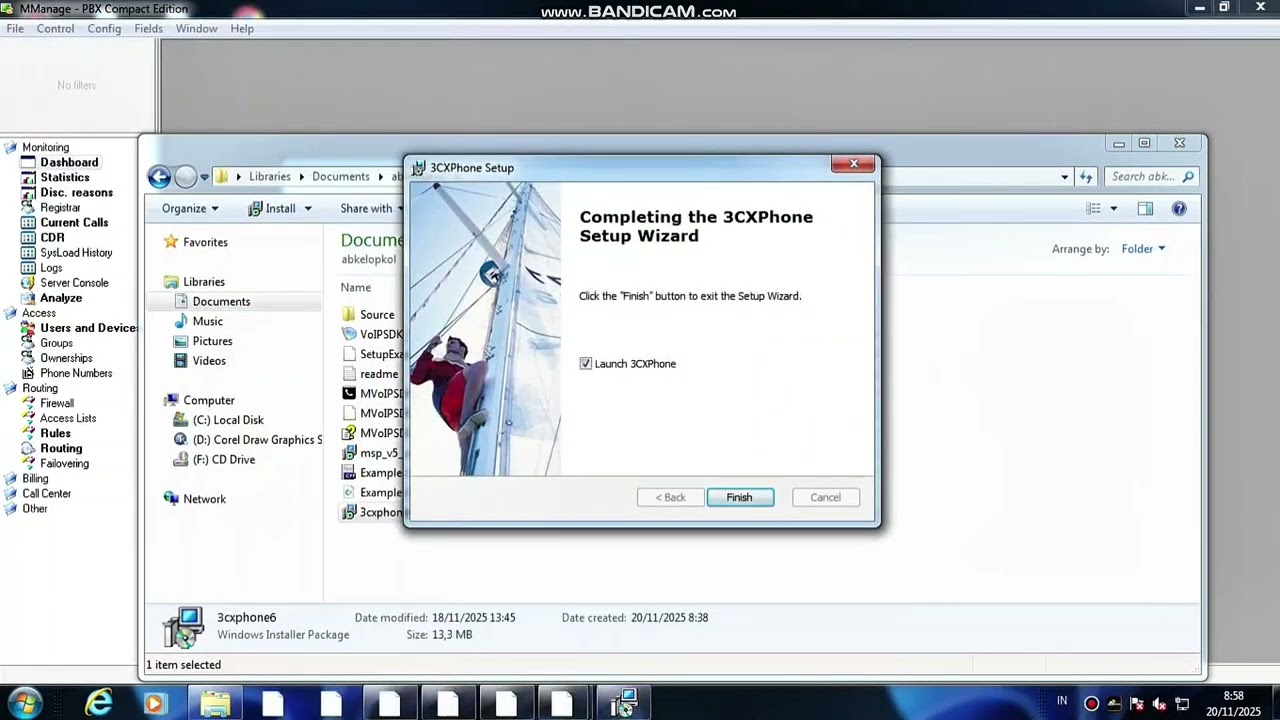Click the Favorites star icon
Screen dimensions: 1280x720
tap(171, 242)
